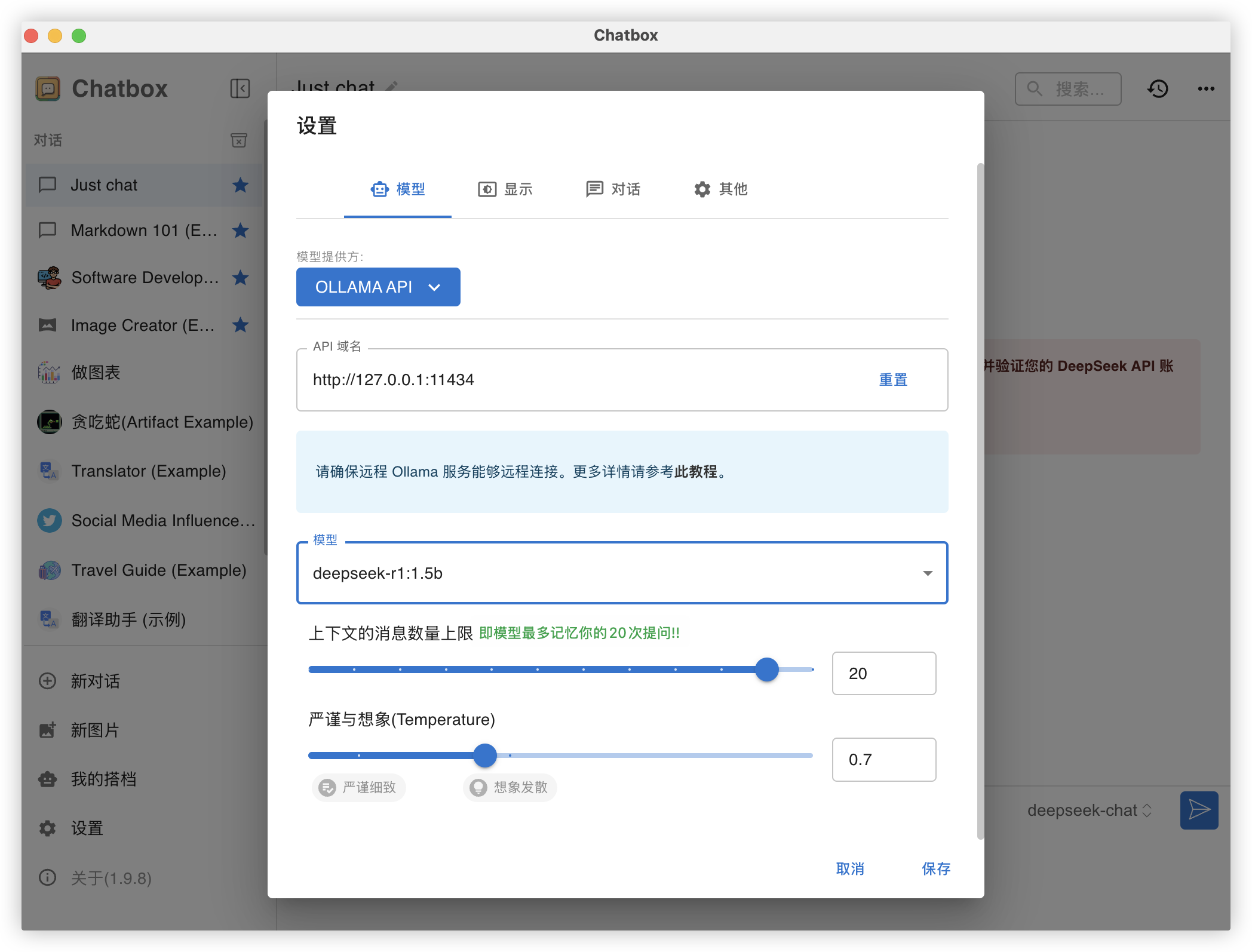Switch to the 其他 settings tab
The height and width of the screenshot is (952, 1252).
click(720, 189)
